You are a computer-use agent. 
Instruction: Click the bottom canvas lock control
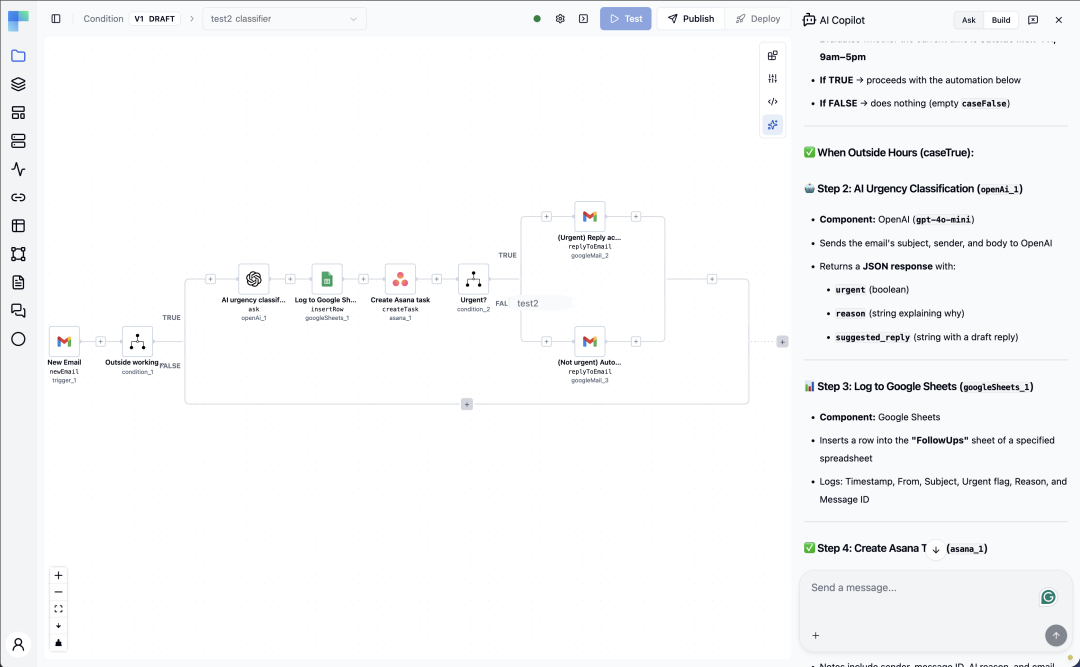tap(59, 643)
